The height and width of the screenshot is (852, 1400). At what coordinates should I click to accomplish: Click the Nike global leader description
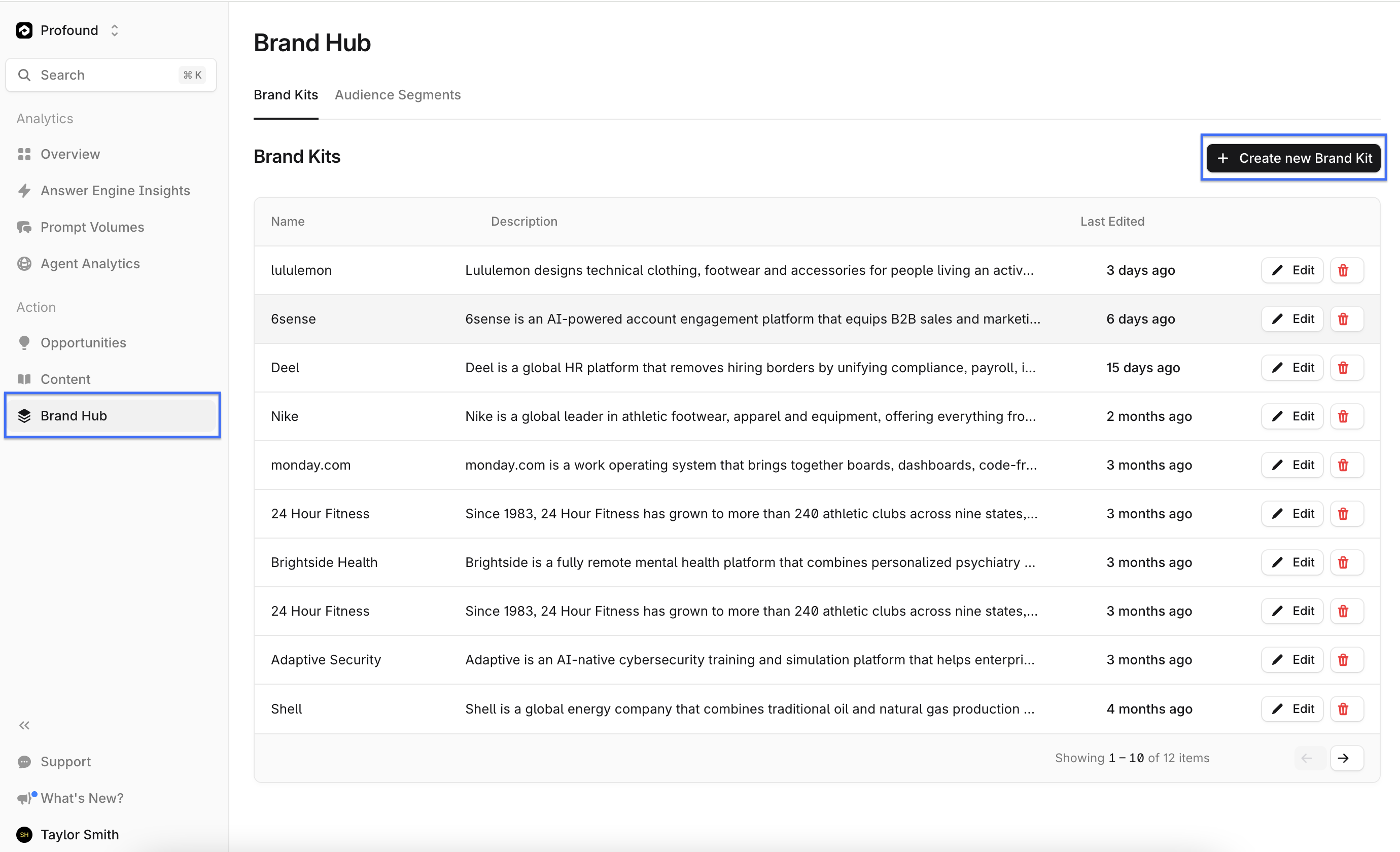coord(751,416)
